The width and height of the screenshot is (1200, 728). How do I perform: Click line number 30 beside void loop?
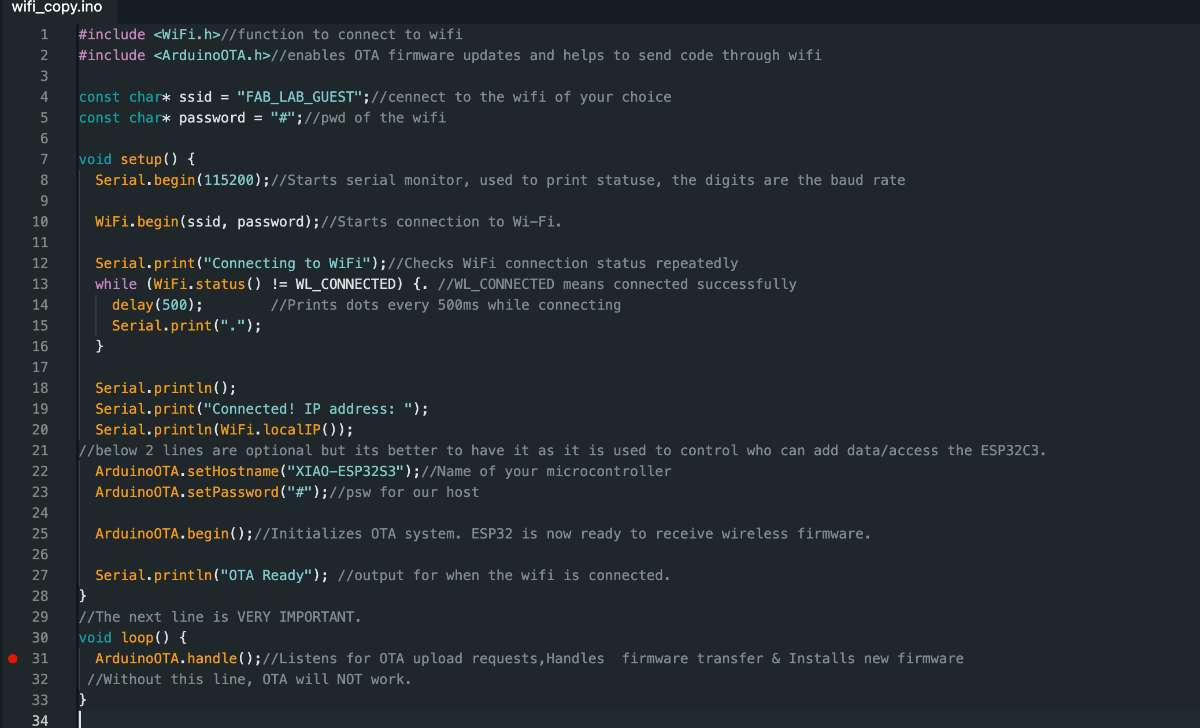(x=40, y=637)
